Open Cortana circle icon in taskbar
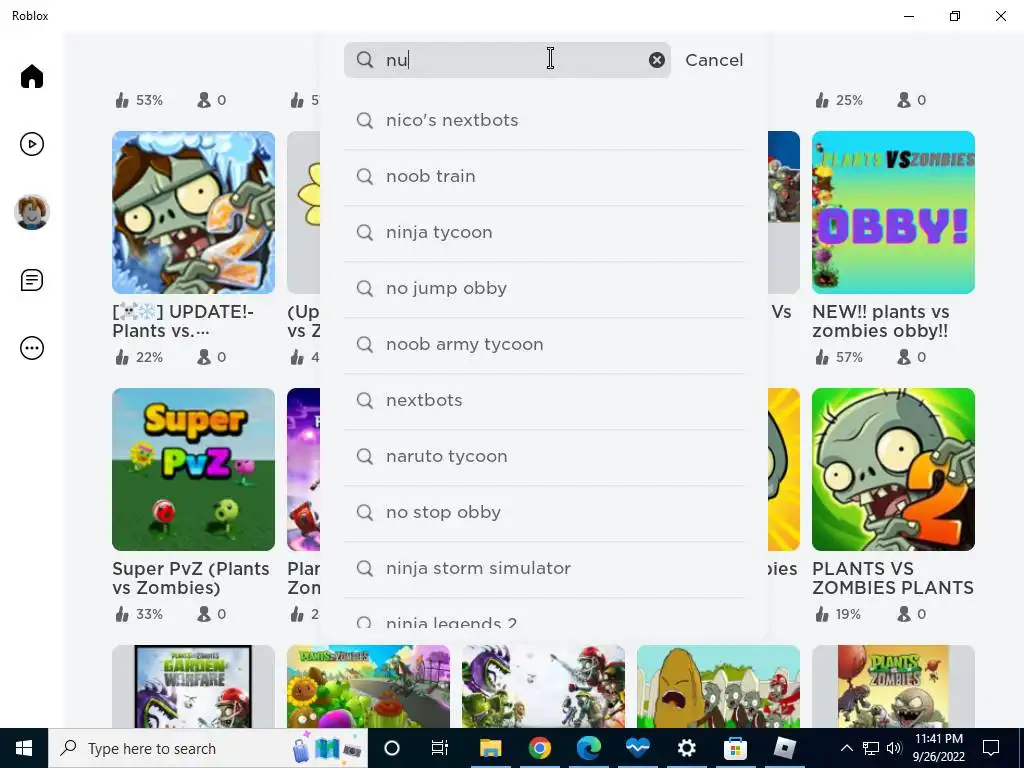Viewport: 1024px width, 768px height. [x=392, y=748]
